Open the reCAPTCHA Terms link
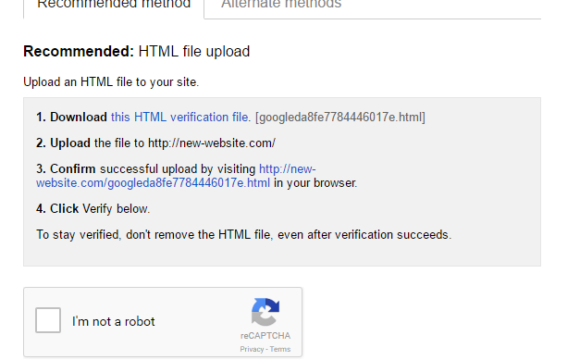This screenshot has width=580, height=360. point(280,349)
